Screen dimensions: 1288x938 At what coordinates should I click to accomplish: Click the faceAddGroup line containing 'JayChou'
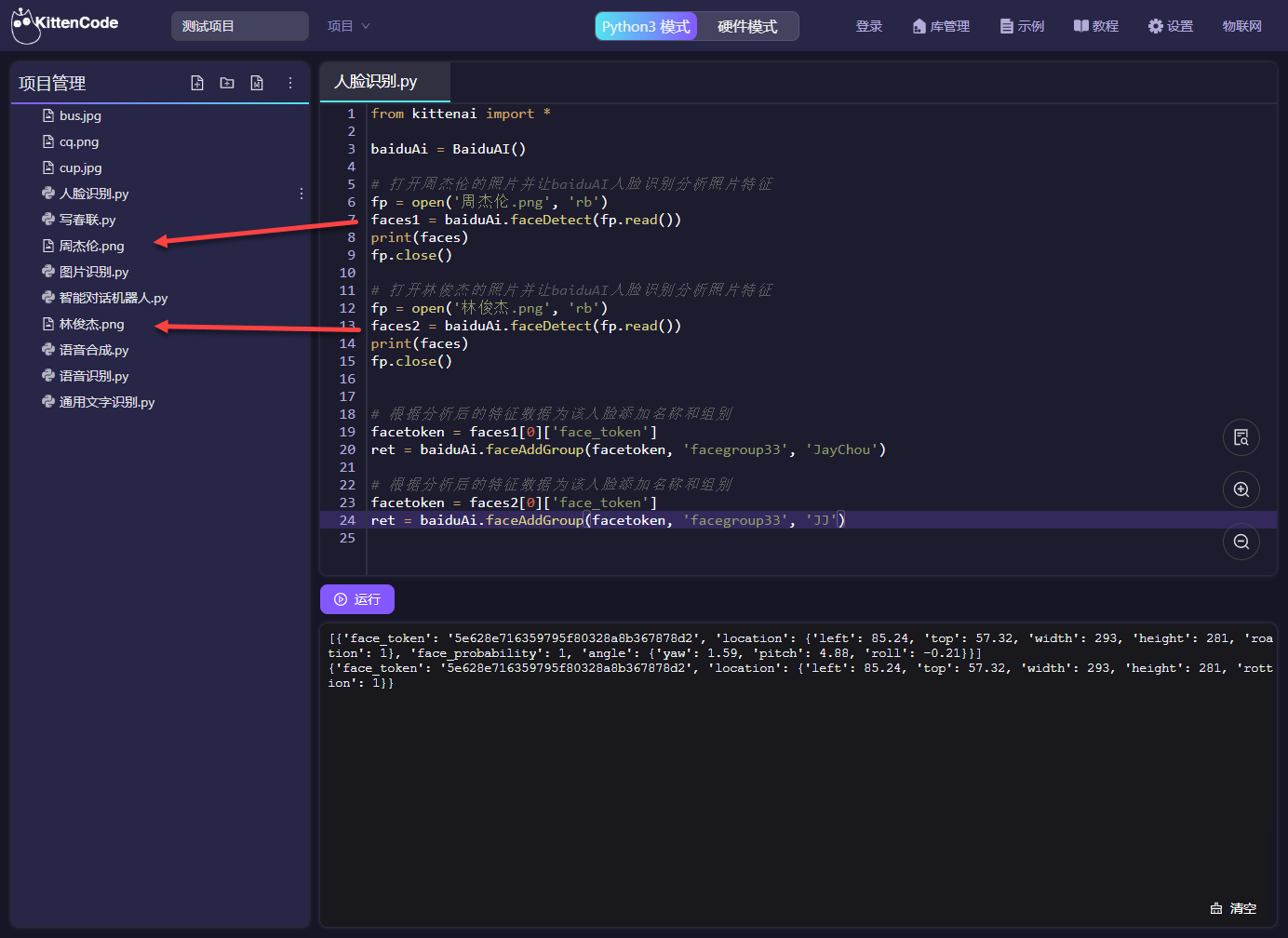pyautogui.click(x=628, y=449)
